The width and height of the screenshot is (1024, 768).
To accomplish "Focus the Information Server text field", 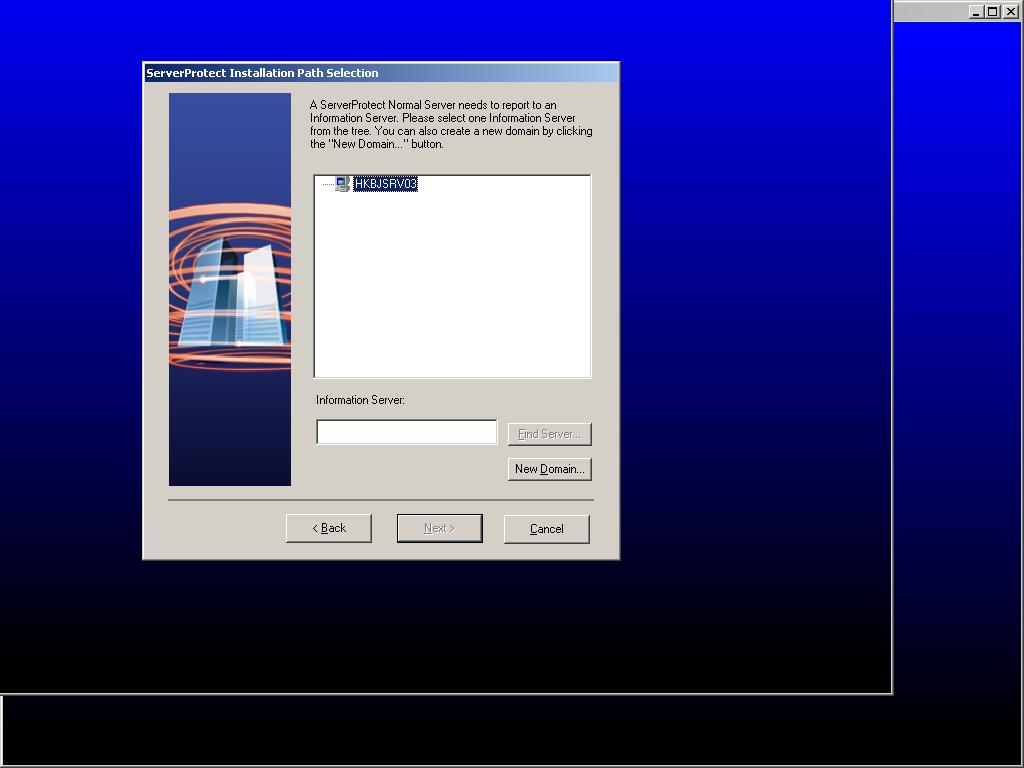I will (x=406, y=432).
